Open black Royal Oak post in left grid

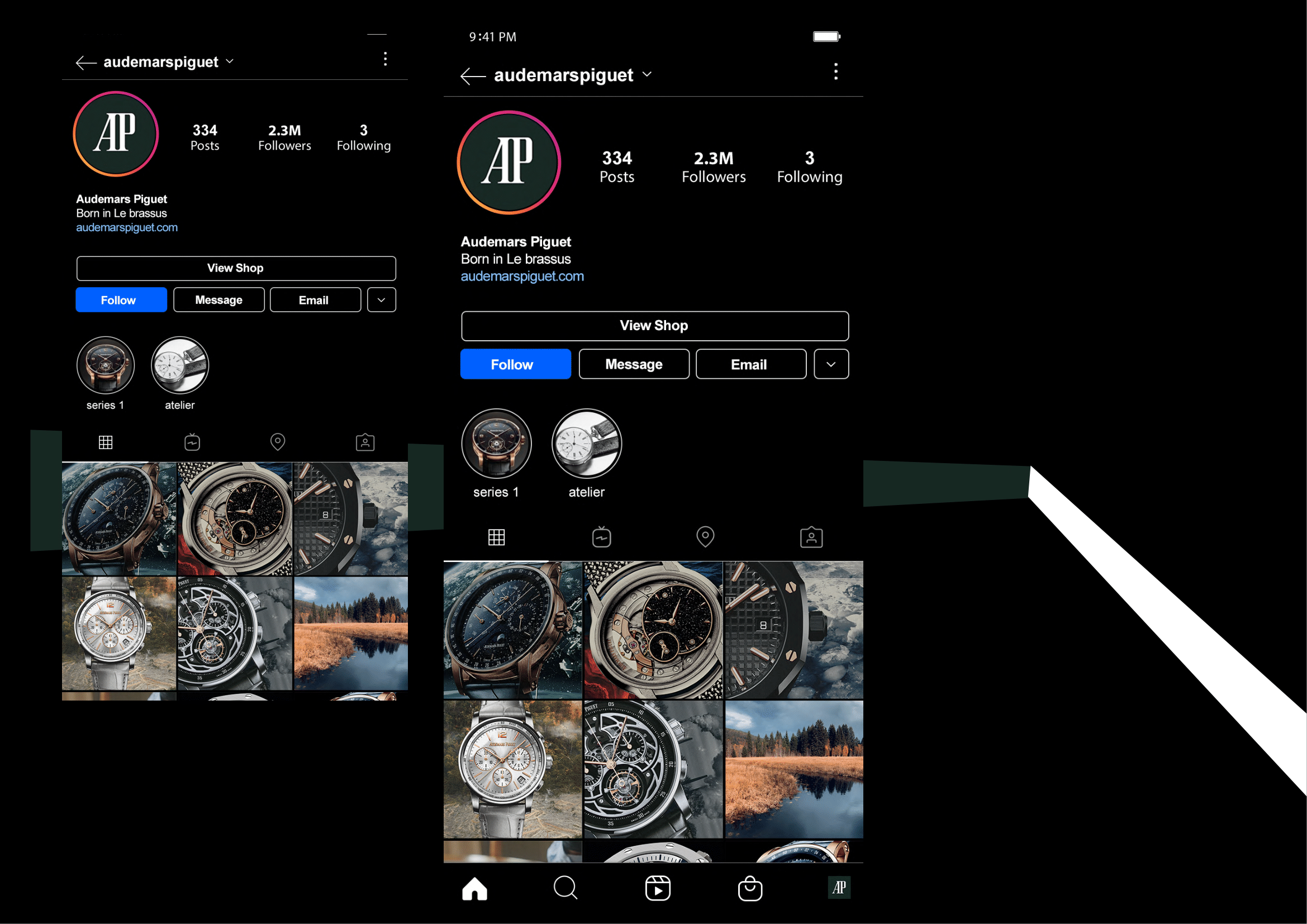(351, 519)
